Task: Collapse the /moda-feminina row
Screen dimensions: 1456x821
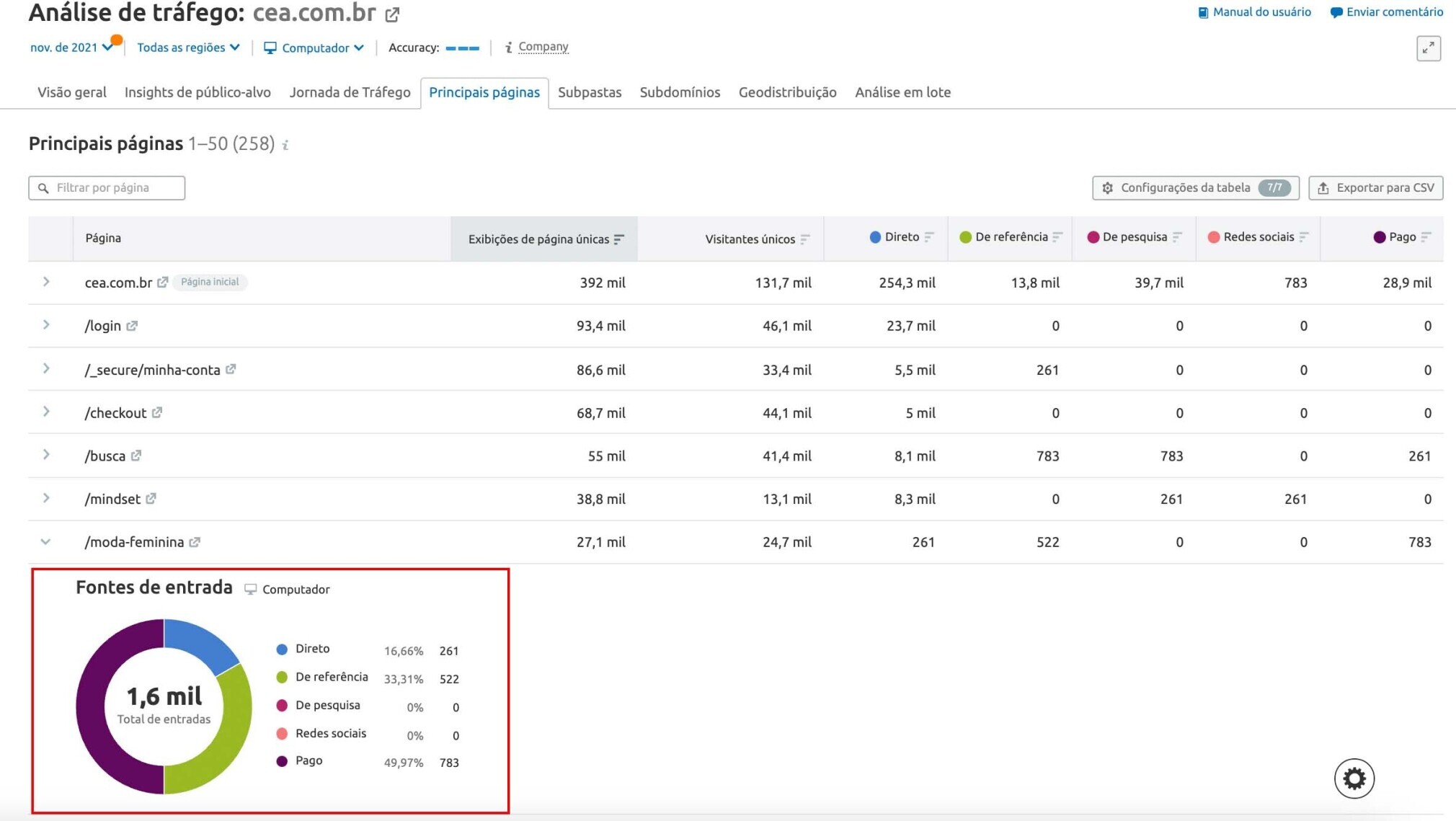Action: click(46, 541)
